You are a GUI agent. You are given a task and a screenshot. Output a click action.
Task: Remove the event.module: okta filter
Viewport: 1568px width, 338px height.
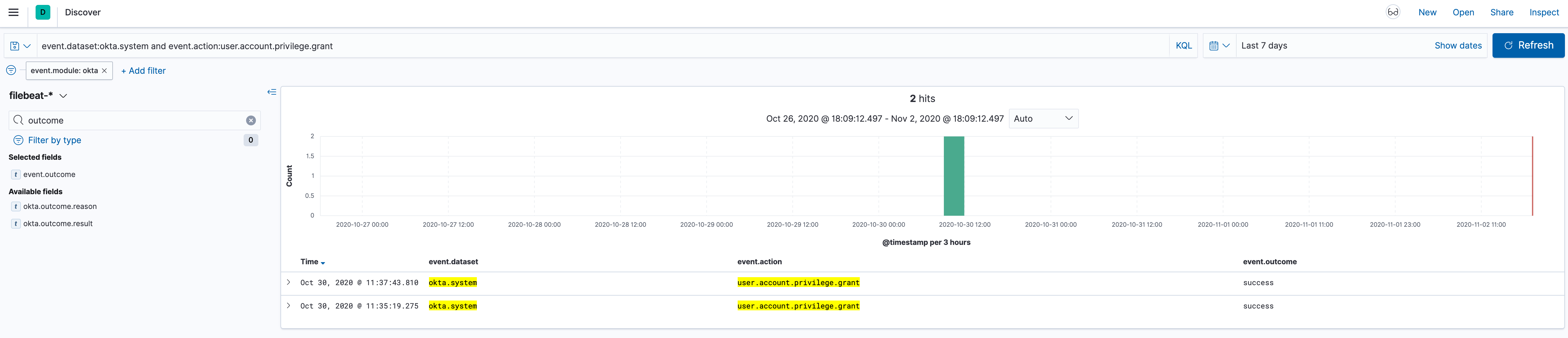(x=104, y=70)
